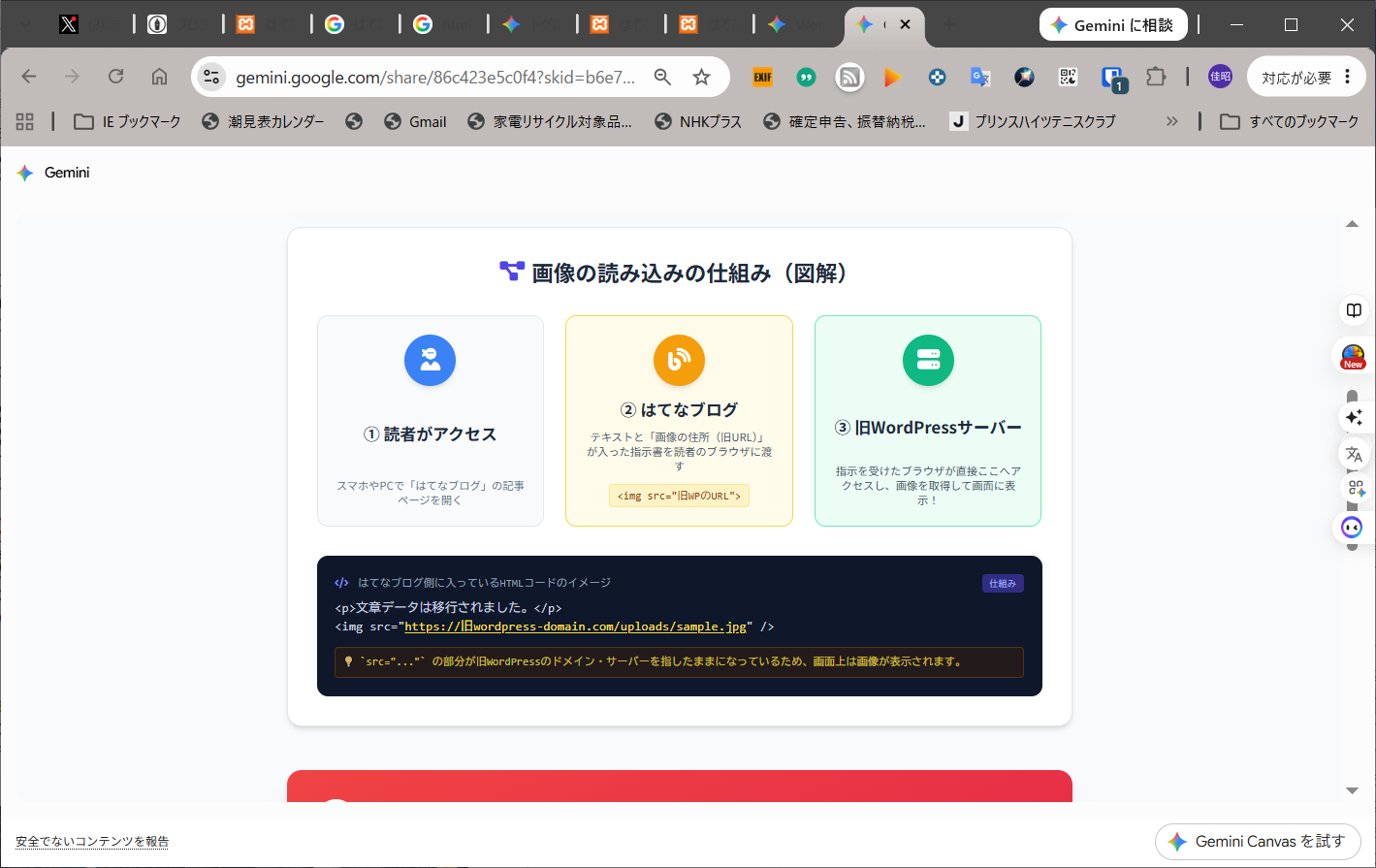Focus the address bar showing gemini.google.com/share
The height and width of the screenshot is (868, 1376).
tap(436, 78)
